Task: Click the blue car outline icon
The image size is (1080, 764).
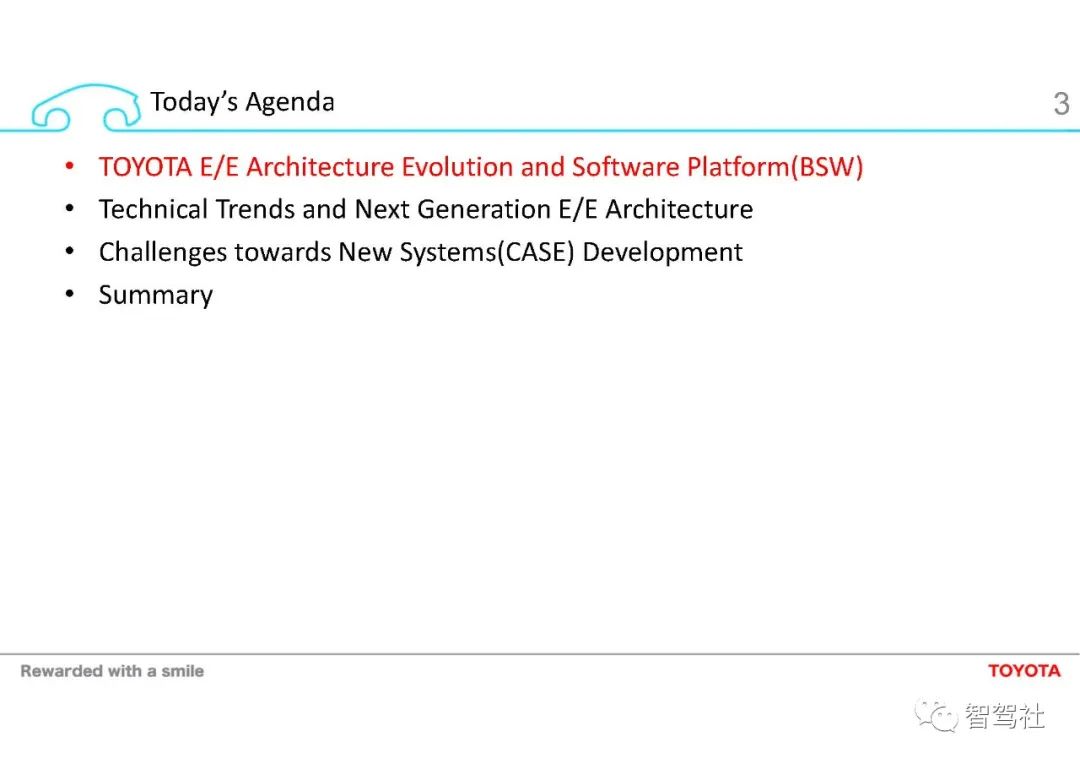Action: 86,107
